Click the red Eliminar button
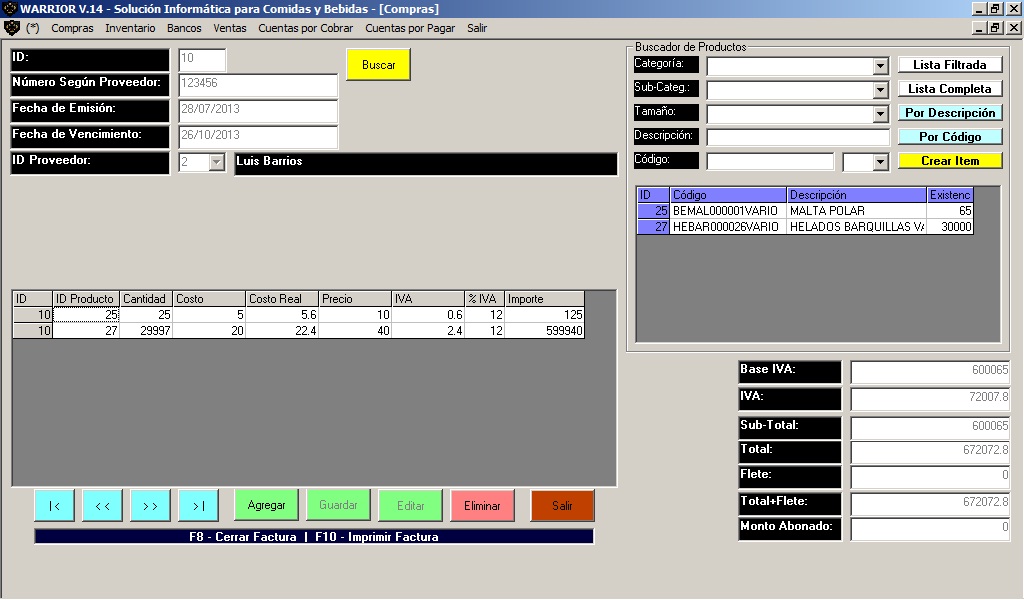 click(x=482, y=506)
